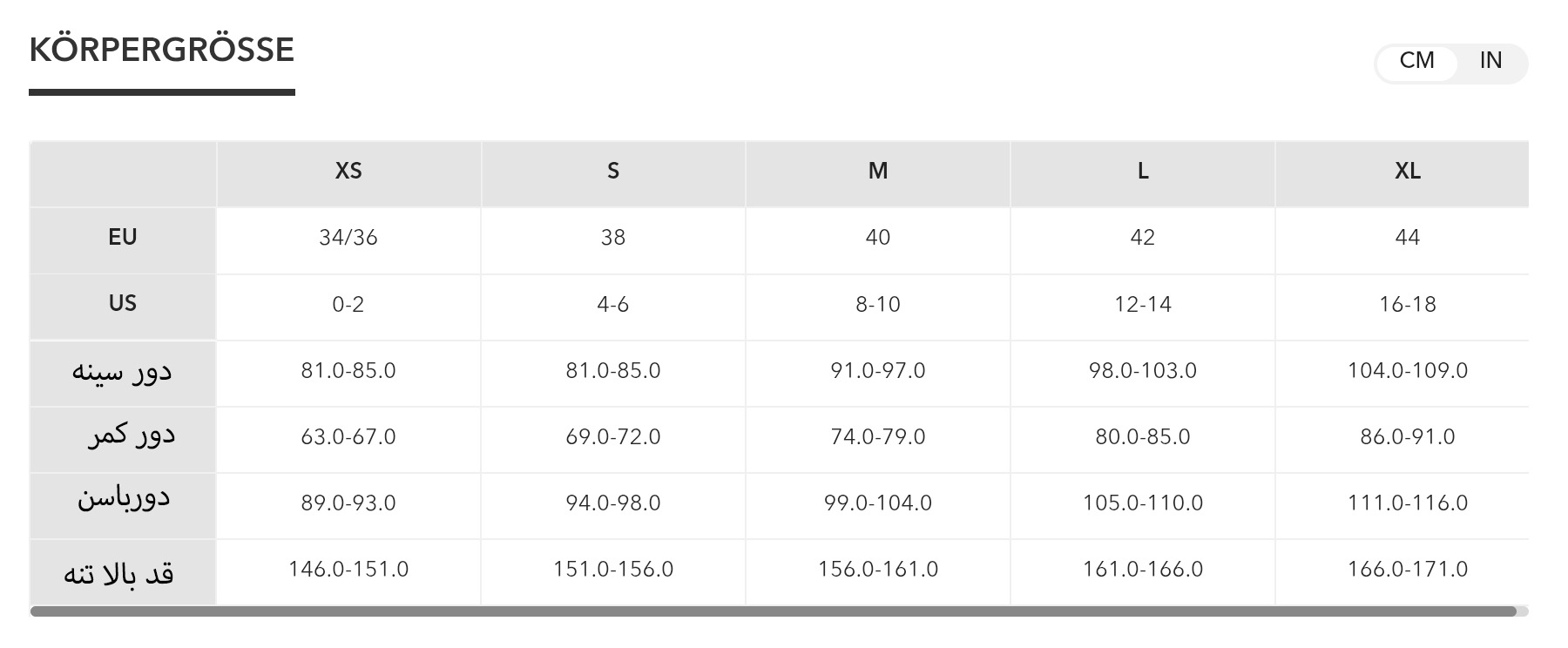Screen dimensions: 1568x648
Task: Select the M size column header
Action: 878,172
